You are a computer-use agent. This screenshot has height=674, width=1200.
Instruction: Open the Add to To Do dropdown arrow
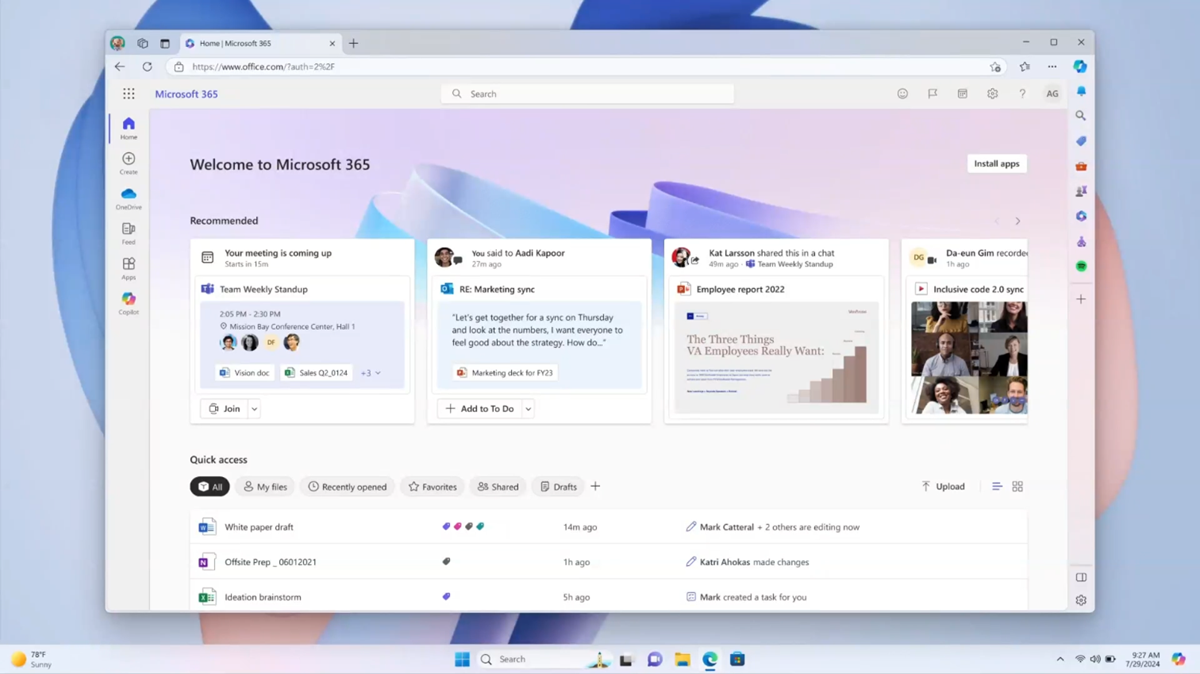(528, 408)
